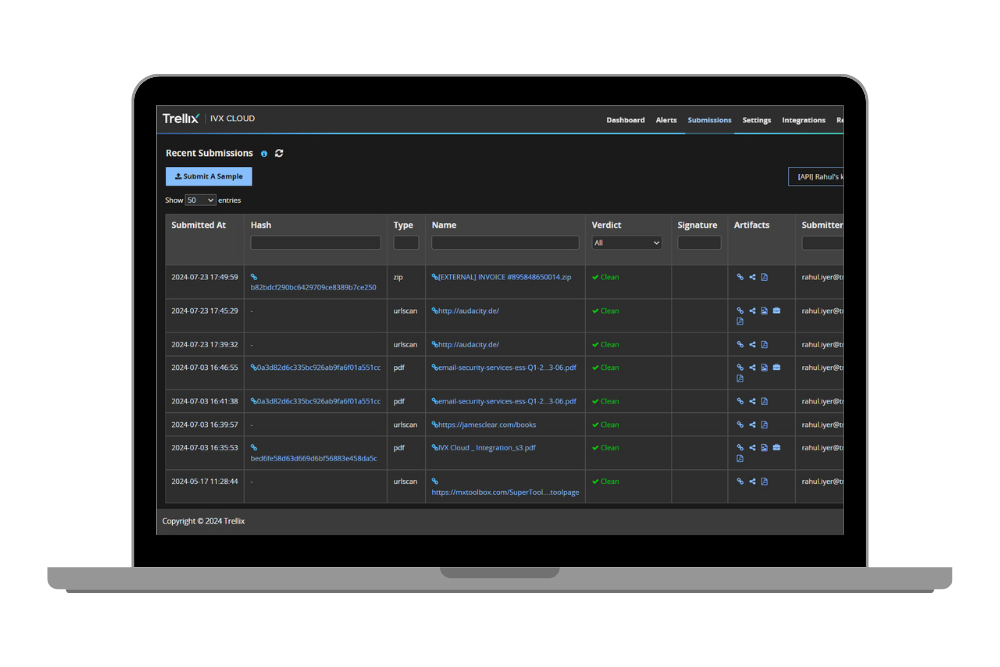Click the Hash filter input field
The width and height of the screenshot is (1000, 667).
click(316, 243)
